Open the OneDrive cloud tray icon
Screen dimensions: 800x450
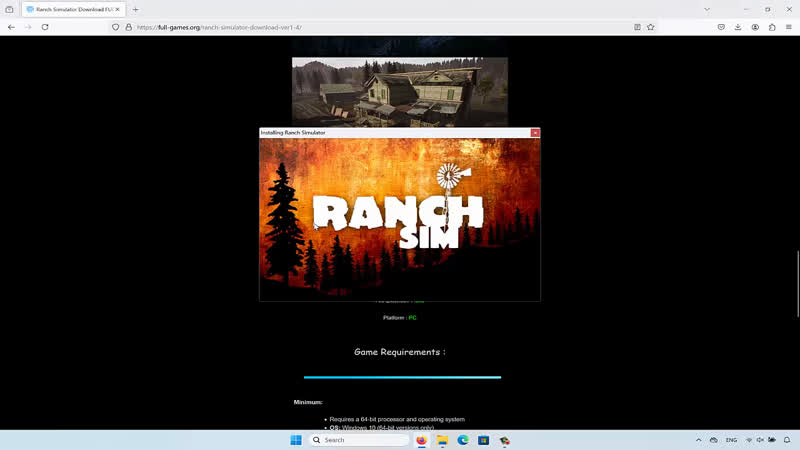coord(713,440)
